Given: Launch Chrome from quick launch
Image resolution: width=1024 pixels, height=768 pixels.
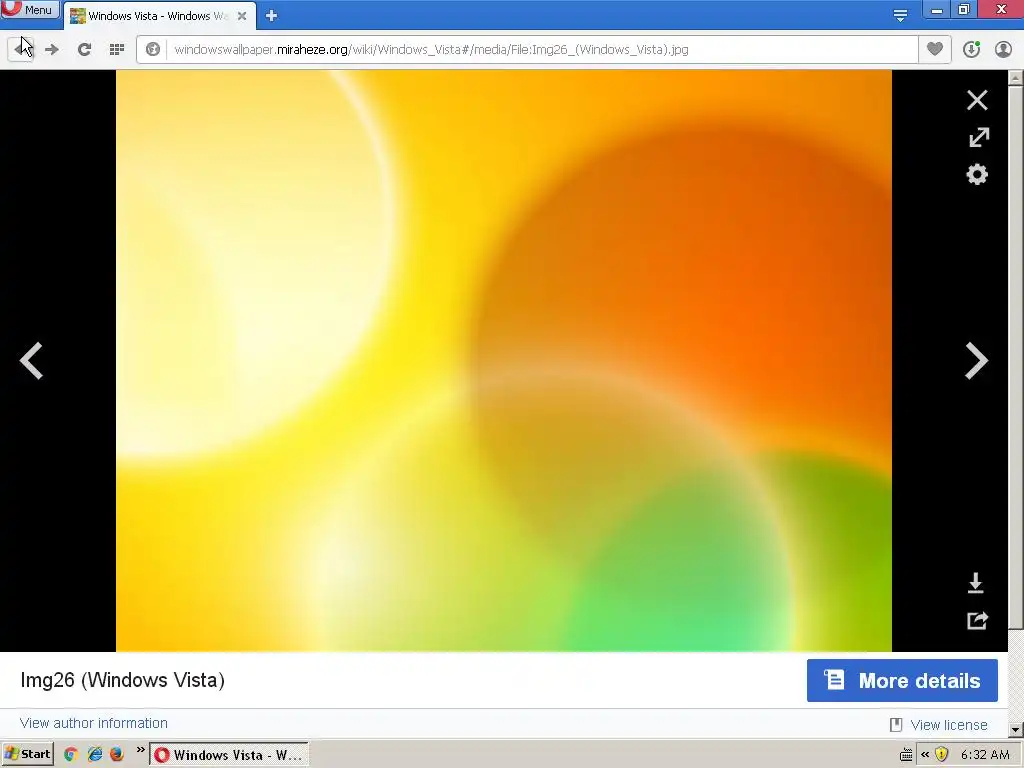Looking at the screenshot, I should click(x=71, y=754).
